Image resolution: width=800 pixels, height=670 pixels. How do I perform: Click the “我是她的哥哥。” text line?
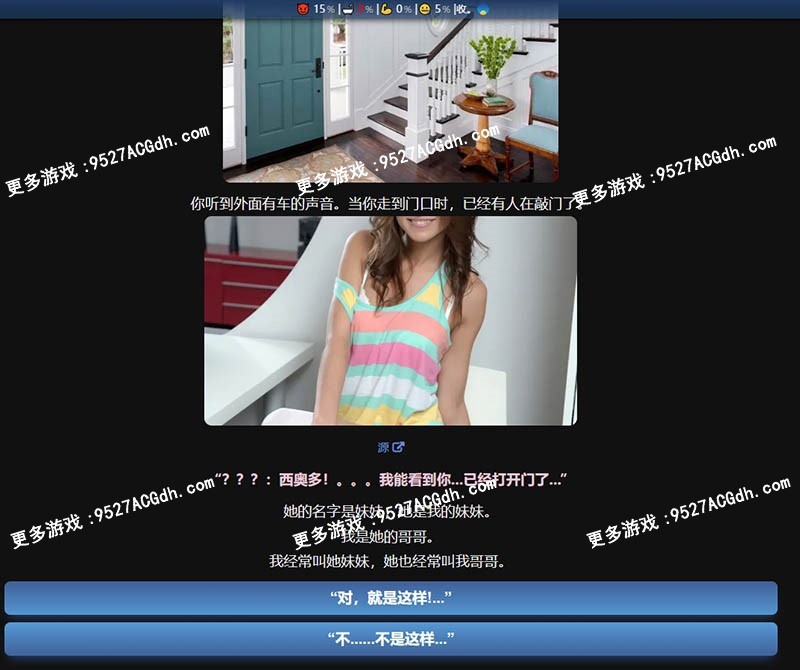click(390, 536)
